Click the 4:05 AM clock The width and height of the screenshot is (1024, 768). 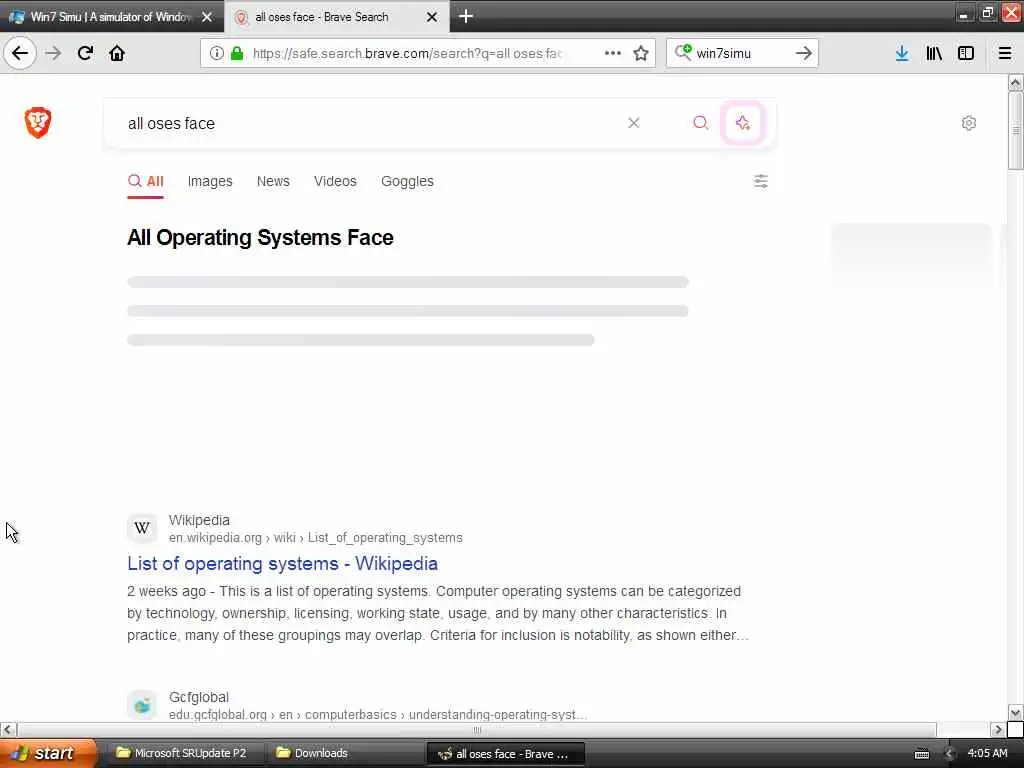[x=987, y=753]
